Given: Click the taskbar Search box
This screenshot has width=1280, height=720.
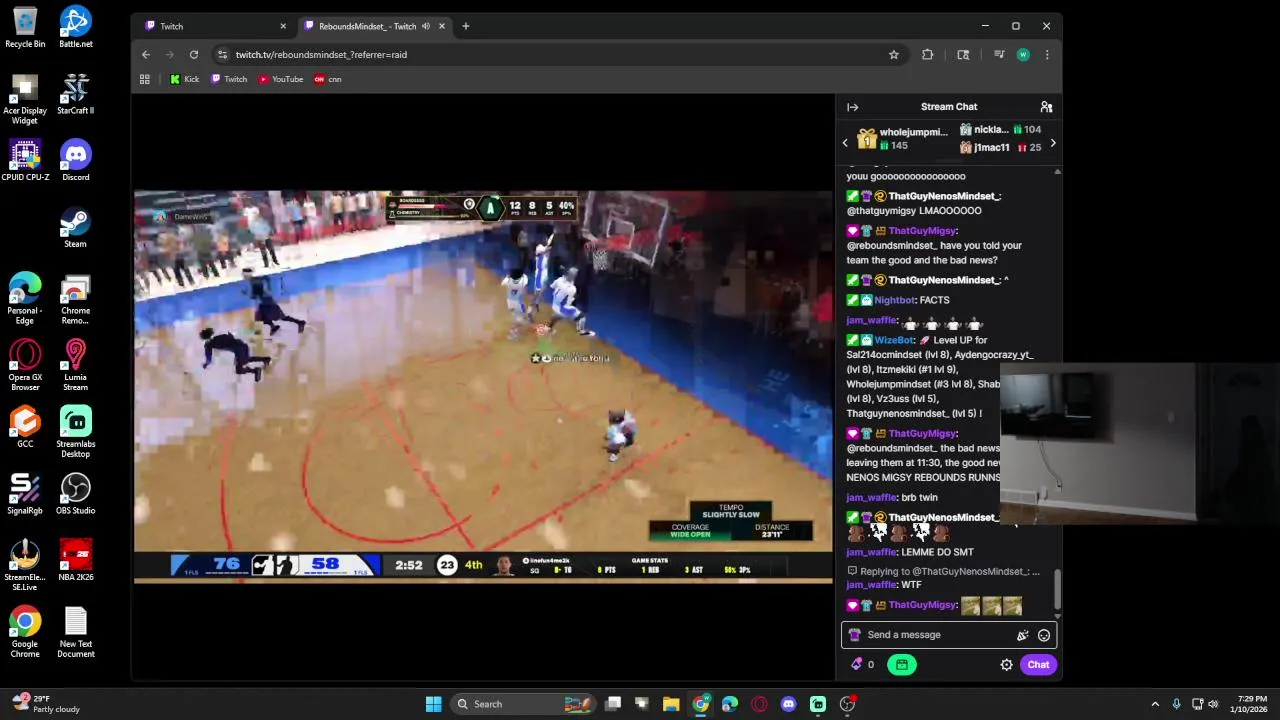Looking at the screenshot, I should [x=523, y=704].
